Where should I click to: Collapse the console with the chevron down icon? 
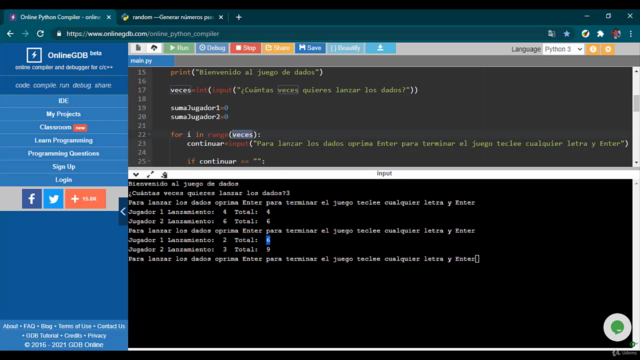pyautogui.click(x=136, y=174)
